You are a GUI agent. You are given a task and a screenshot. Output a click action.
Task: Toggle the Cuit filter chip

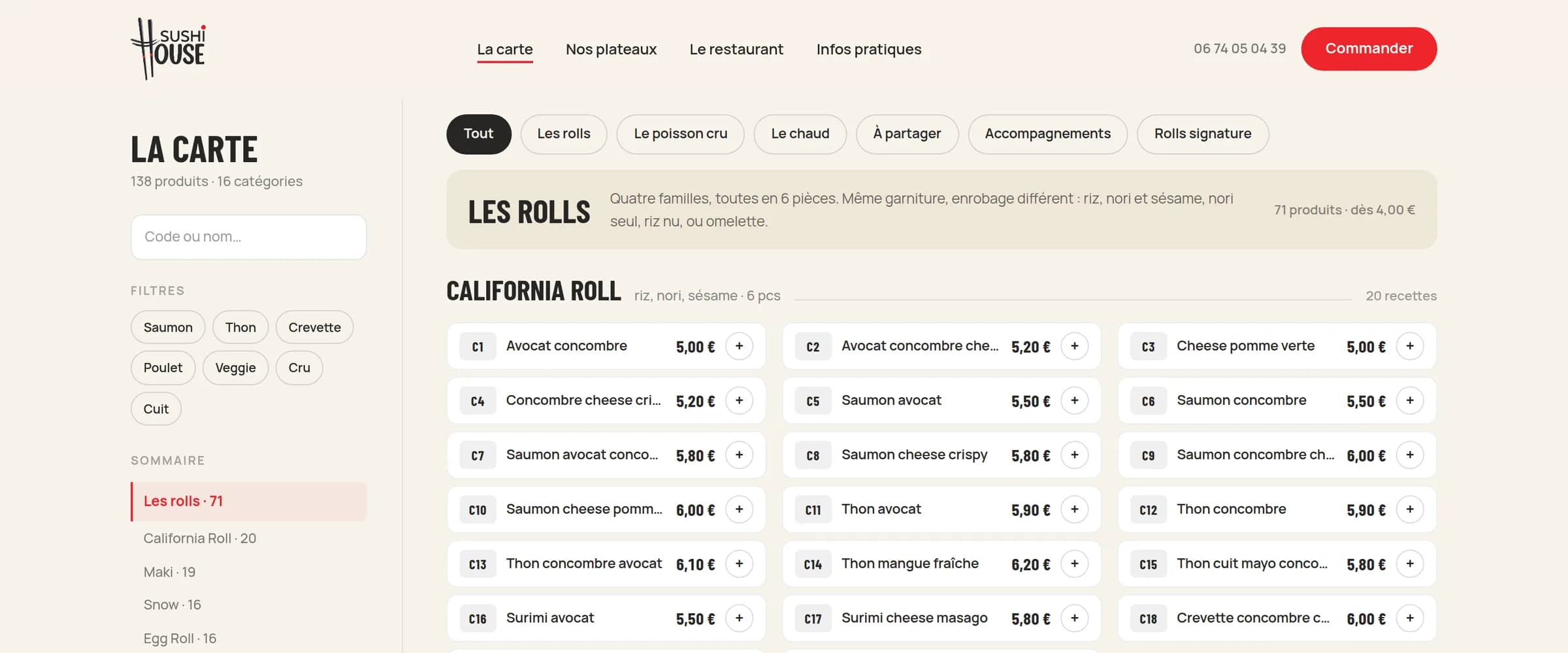(156, 409)
